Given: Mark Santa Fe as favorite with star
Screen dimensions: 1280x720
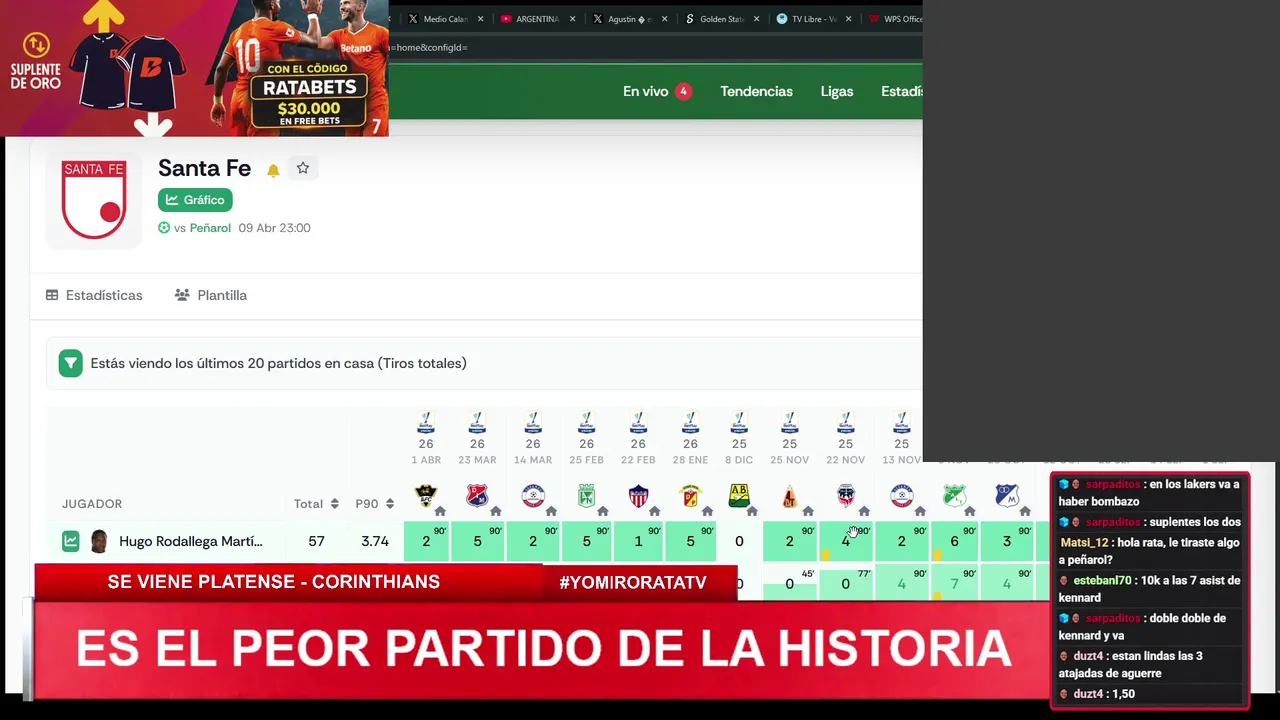Looking at the screenshot, I should 303,168.
